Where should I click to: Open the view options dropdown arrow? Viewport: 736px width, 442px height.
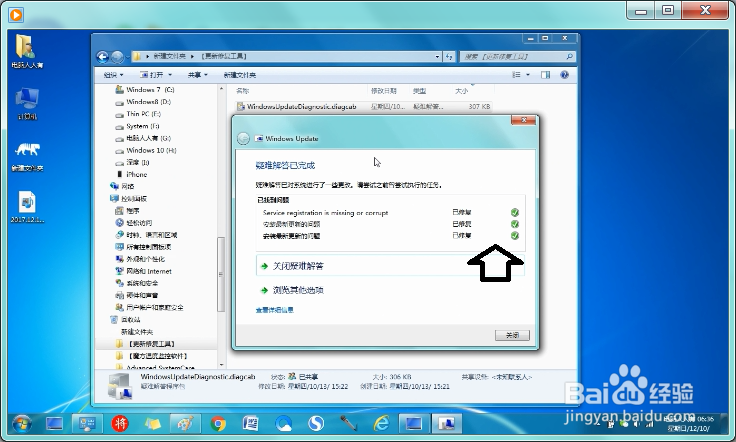coord(528,75)
